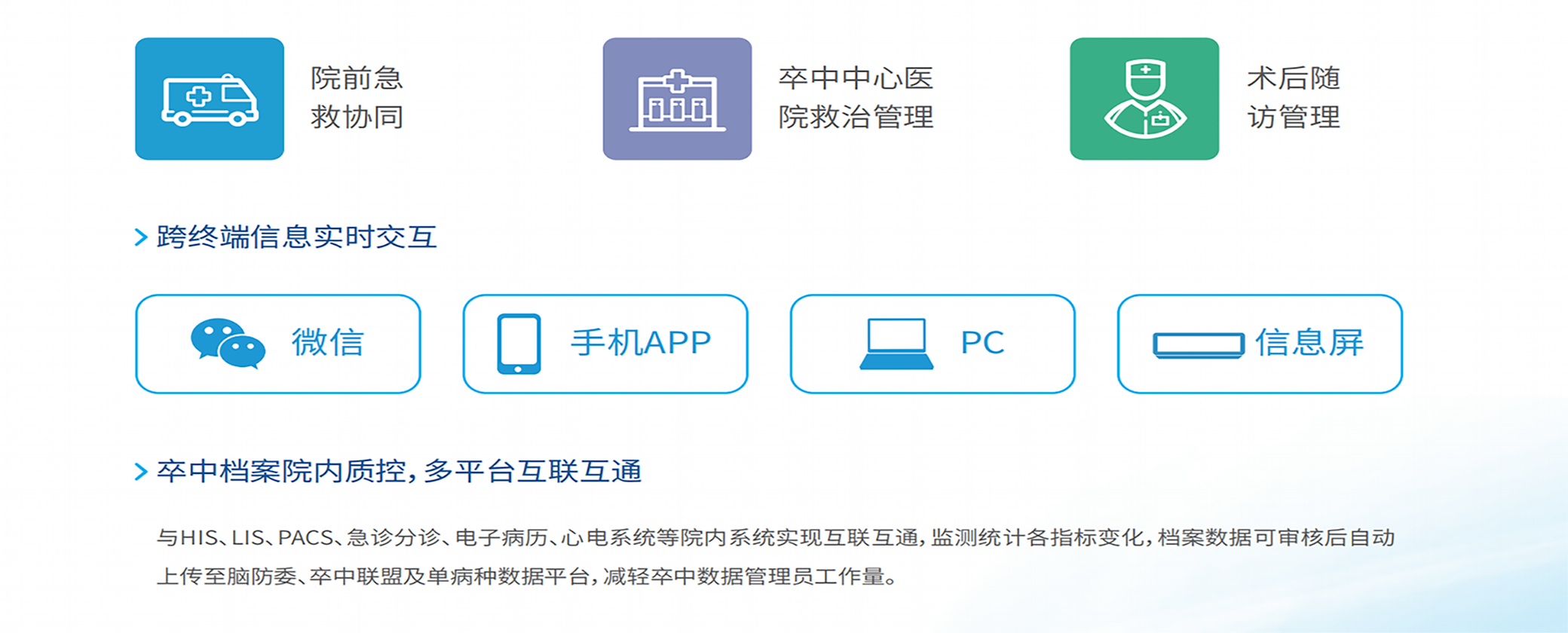
Task: Click the chevron before 跨终端信息实时交互
Action: click(x=141, y=237)
